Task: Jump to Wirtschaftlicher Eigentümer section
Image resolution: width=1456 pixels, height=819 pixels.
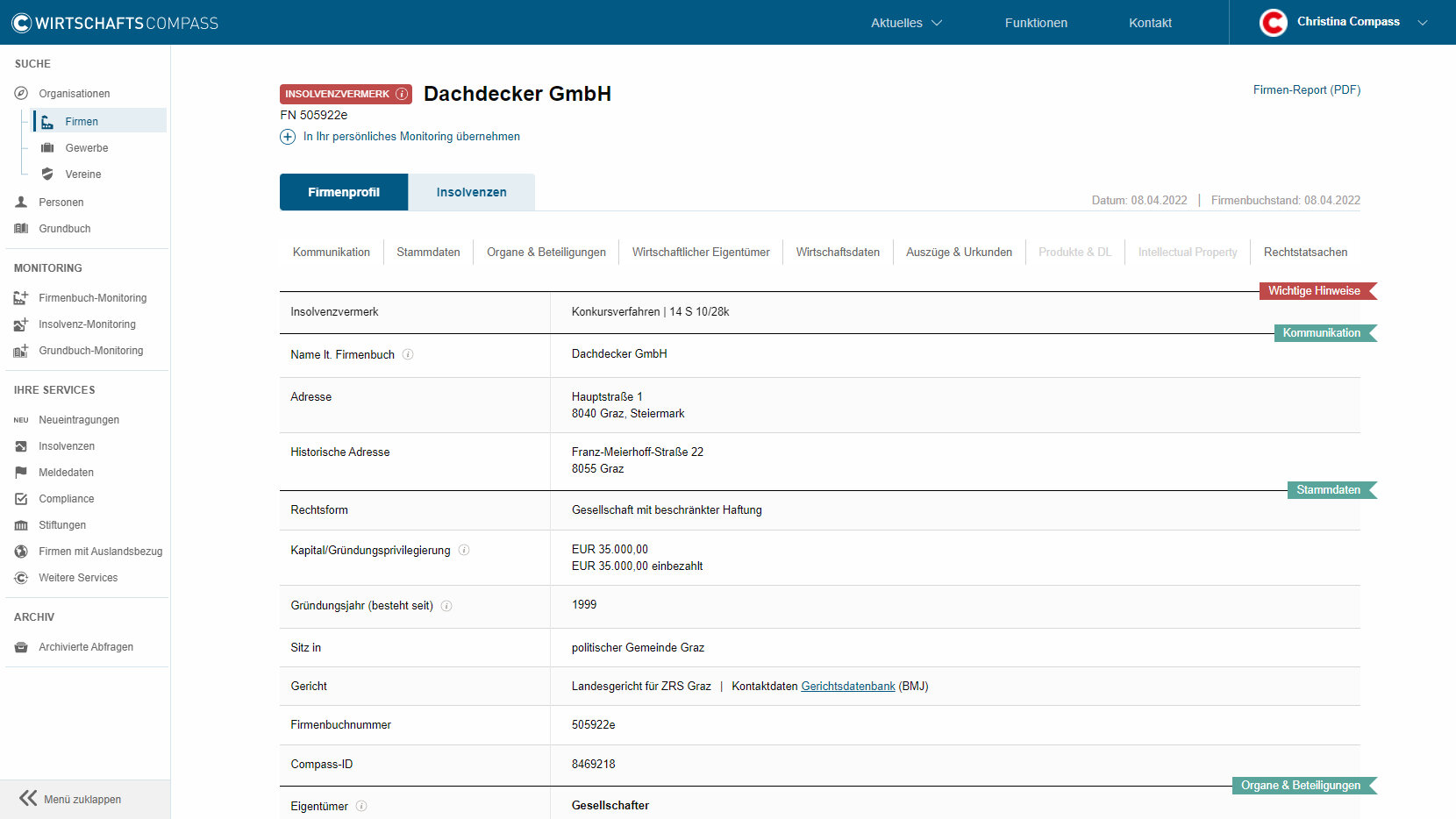Action: pos(701,252)
